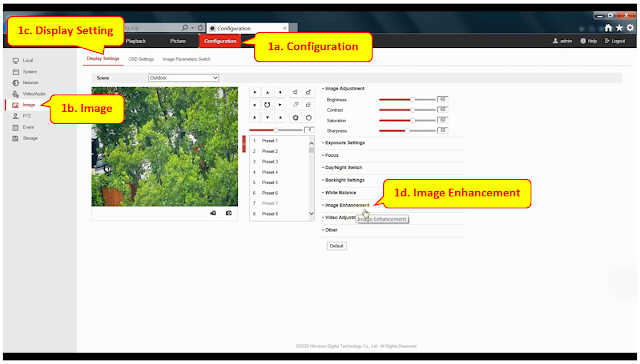Expand the Day/Night Switch section
Viewport: 640px width, 364px height.
(x=342, y=168)
